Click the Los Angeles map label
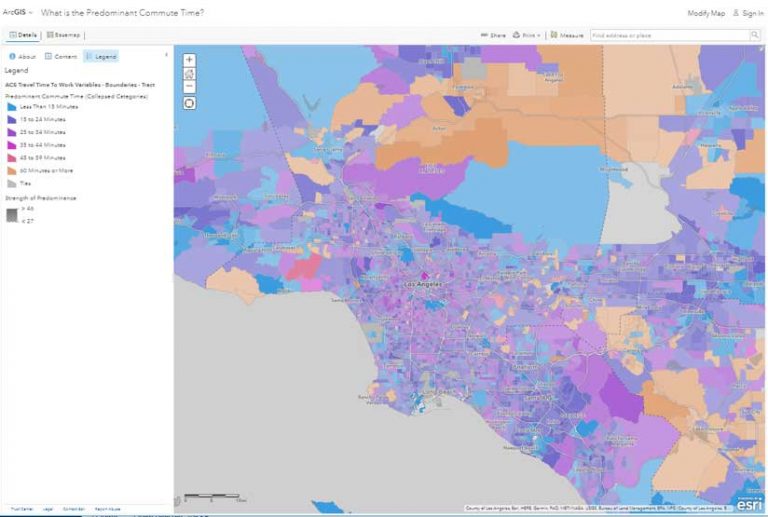 [x=424, y=284]
